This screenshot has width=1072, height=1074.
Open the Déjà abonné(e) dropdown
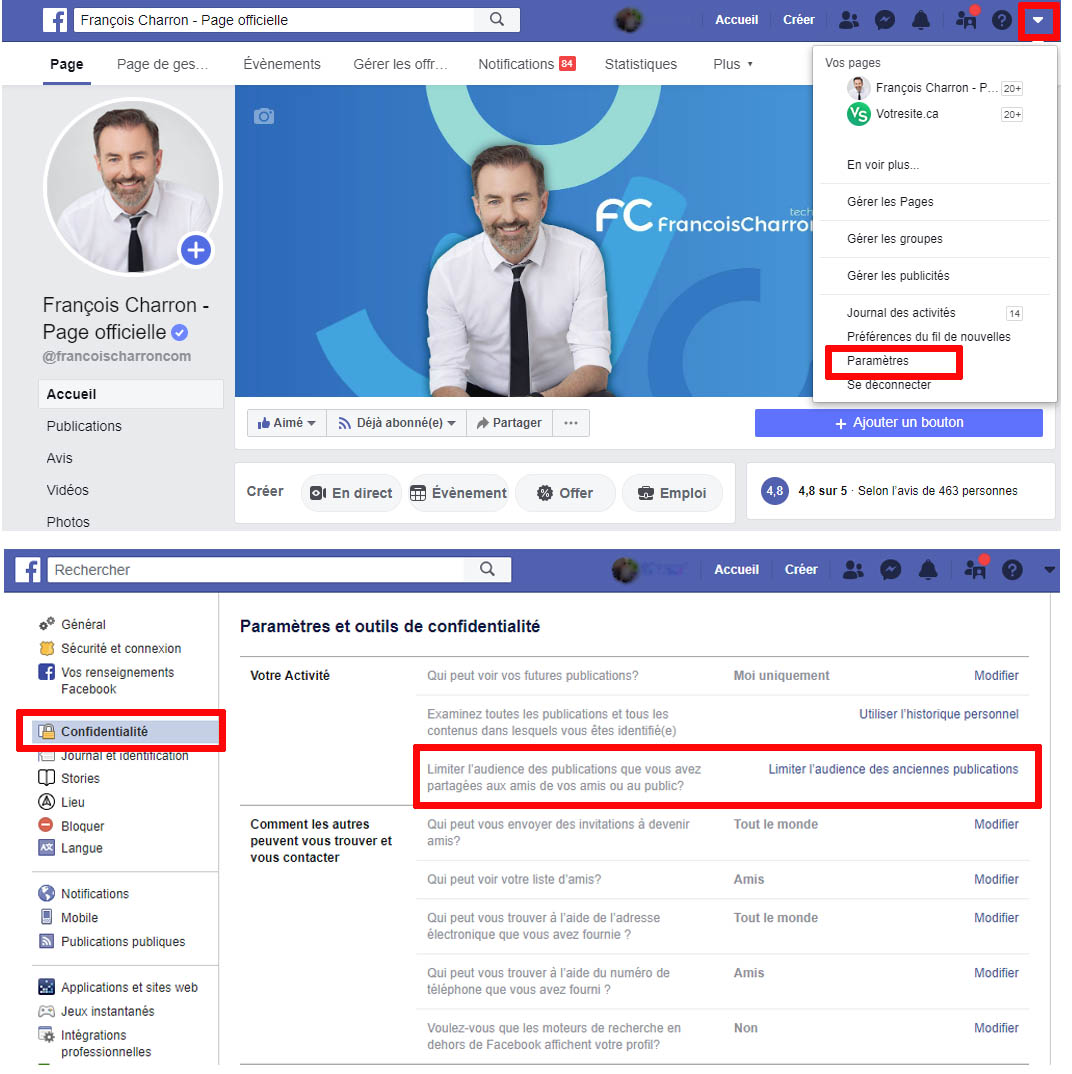click(397, 423)
